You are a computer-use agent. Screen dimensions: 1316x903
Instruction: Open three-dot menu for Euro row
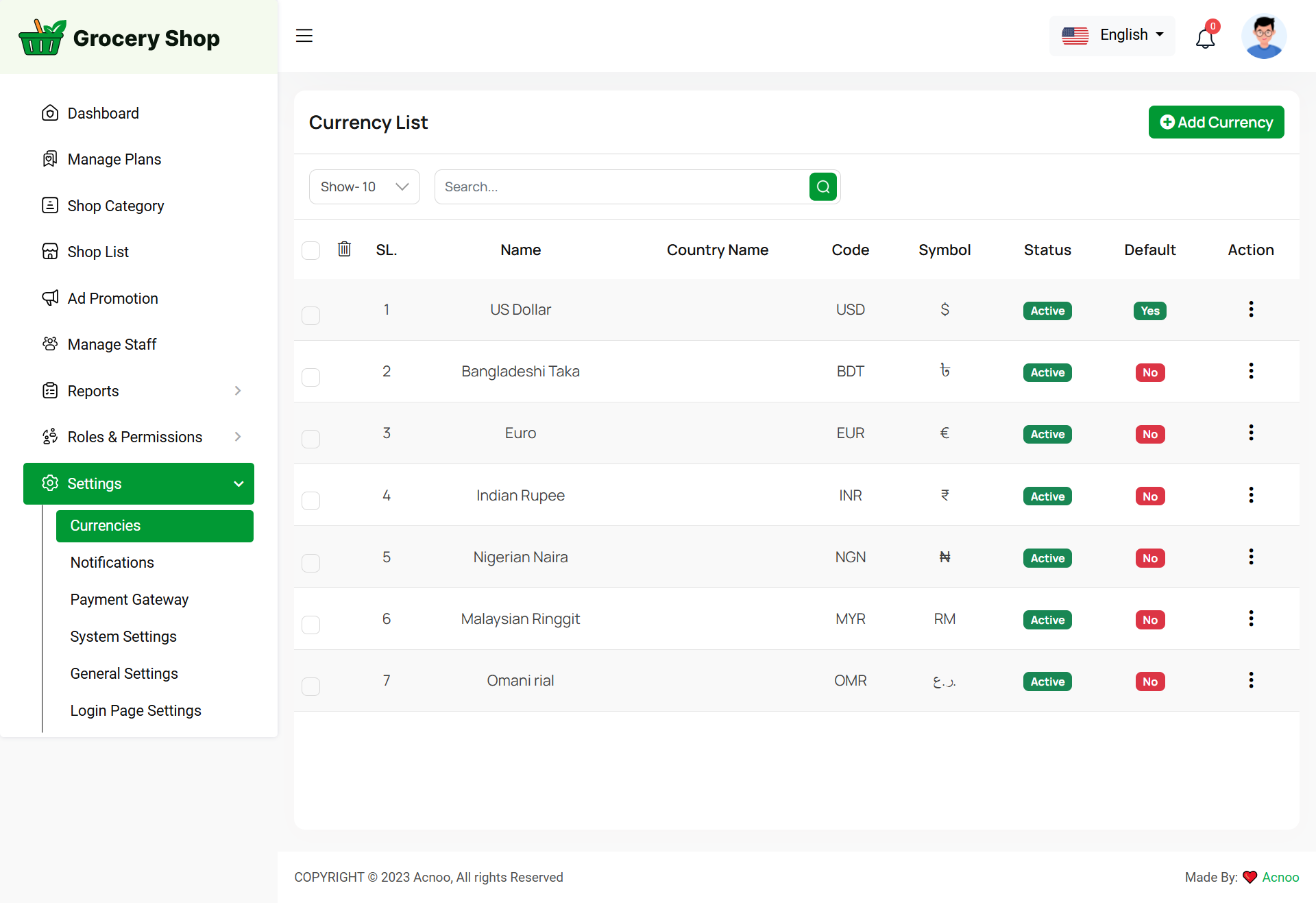(x=1251, y=433)
